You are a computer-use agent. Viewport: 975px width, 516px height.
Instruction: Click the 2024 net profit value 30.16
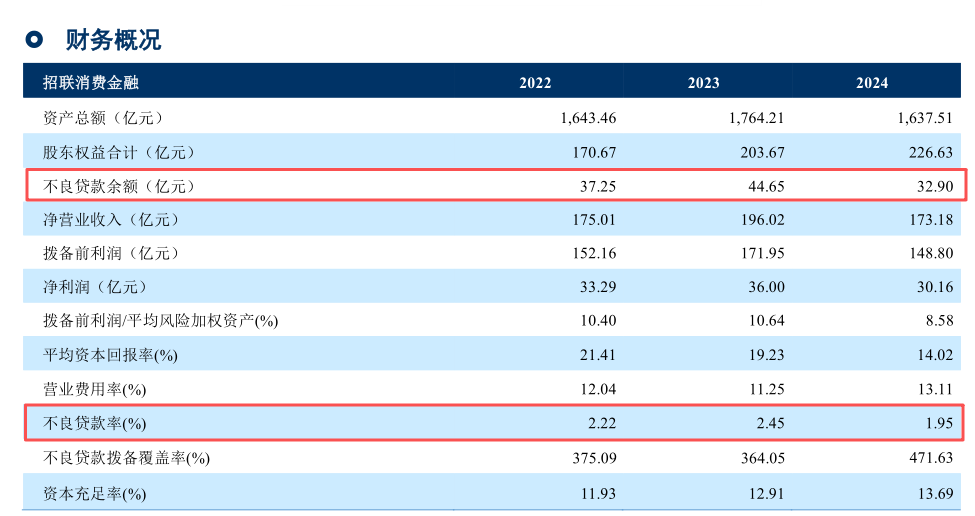pyautogui.click(x=935, y=287)
